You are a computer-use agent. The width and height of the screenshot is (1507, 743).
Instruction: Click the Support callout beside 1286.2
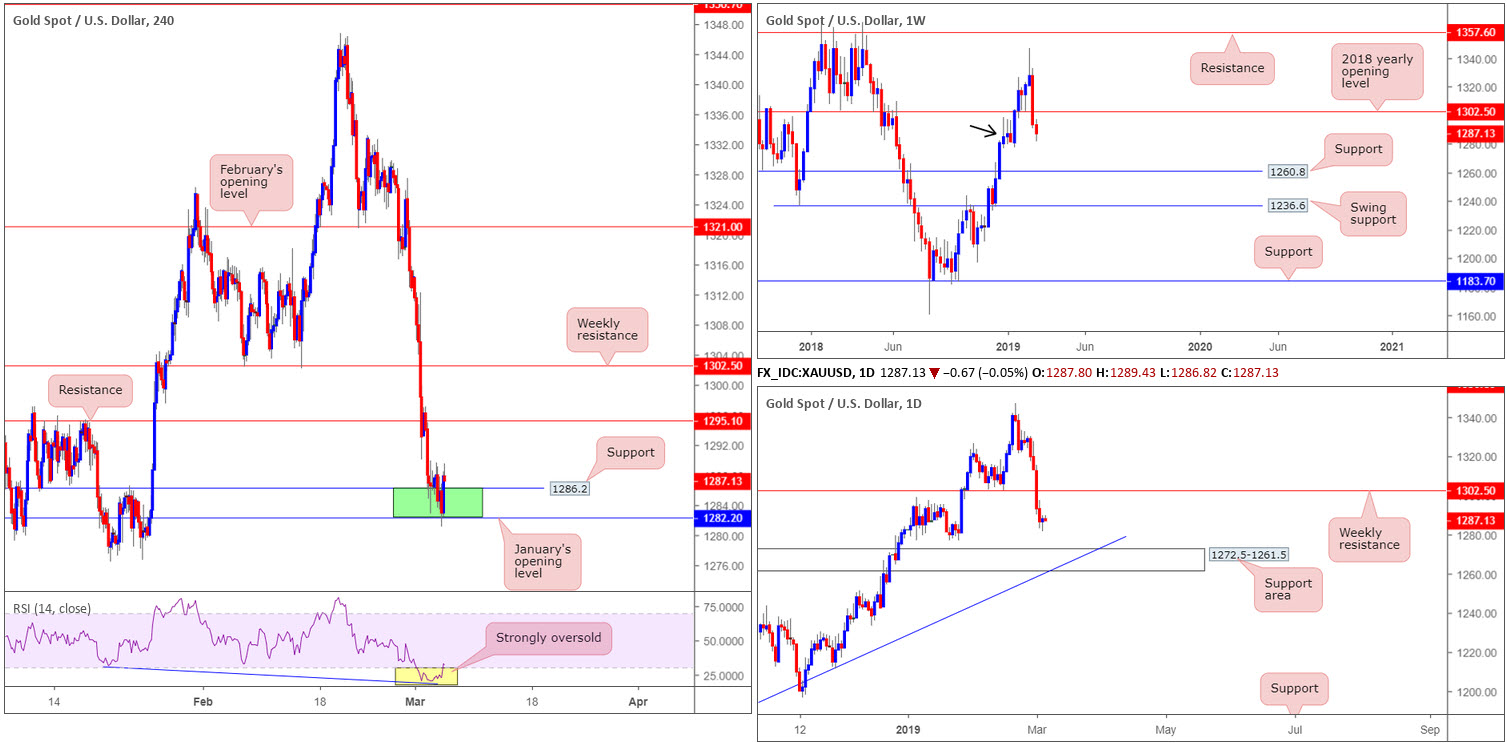630,452
